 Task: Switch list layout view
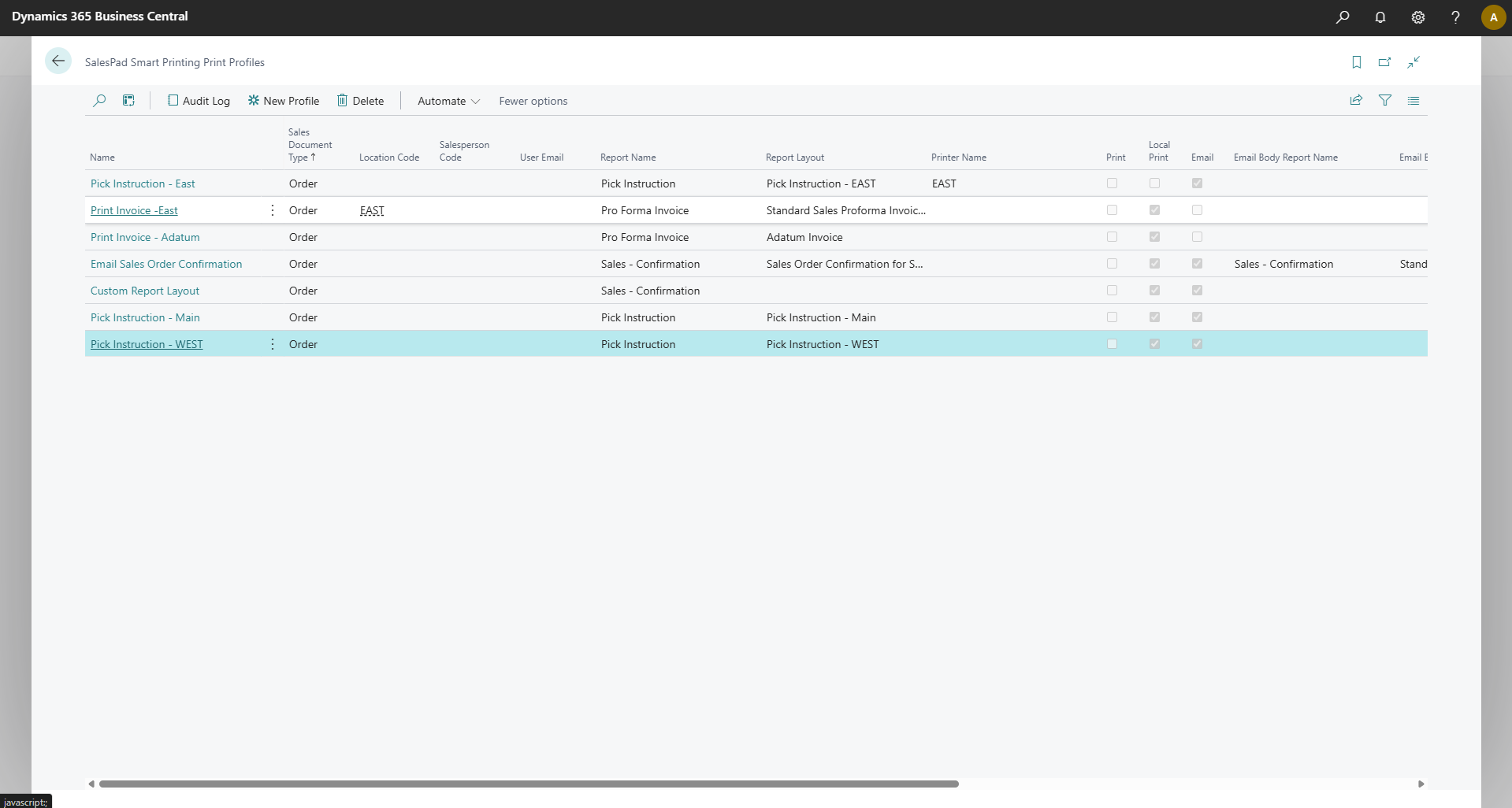[1414, 100]
